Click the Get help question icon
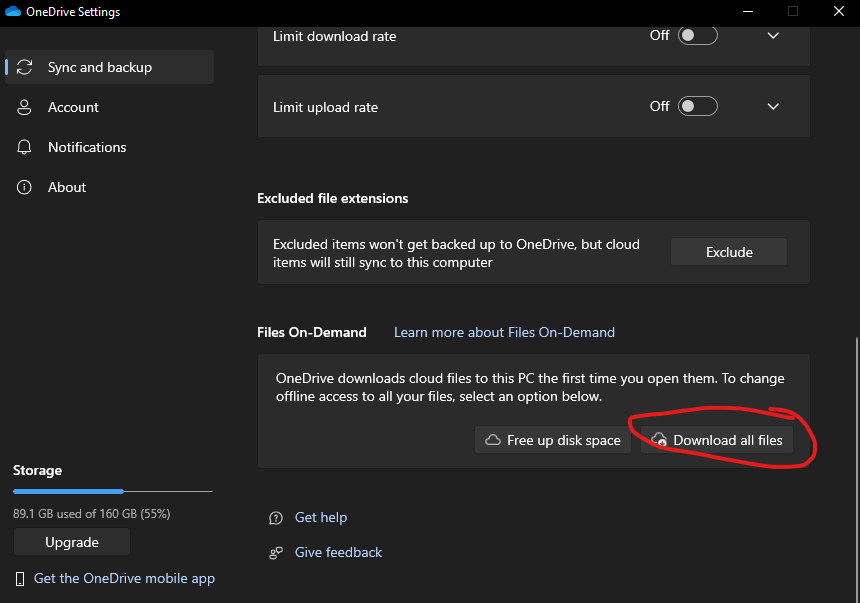860x603 pixels. (x=276, y=518)
